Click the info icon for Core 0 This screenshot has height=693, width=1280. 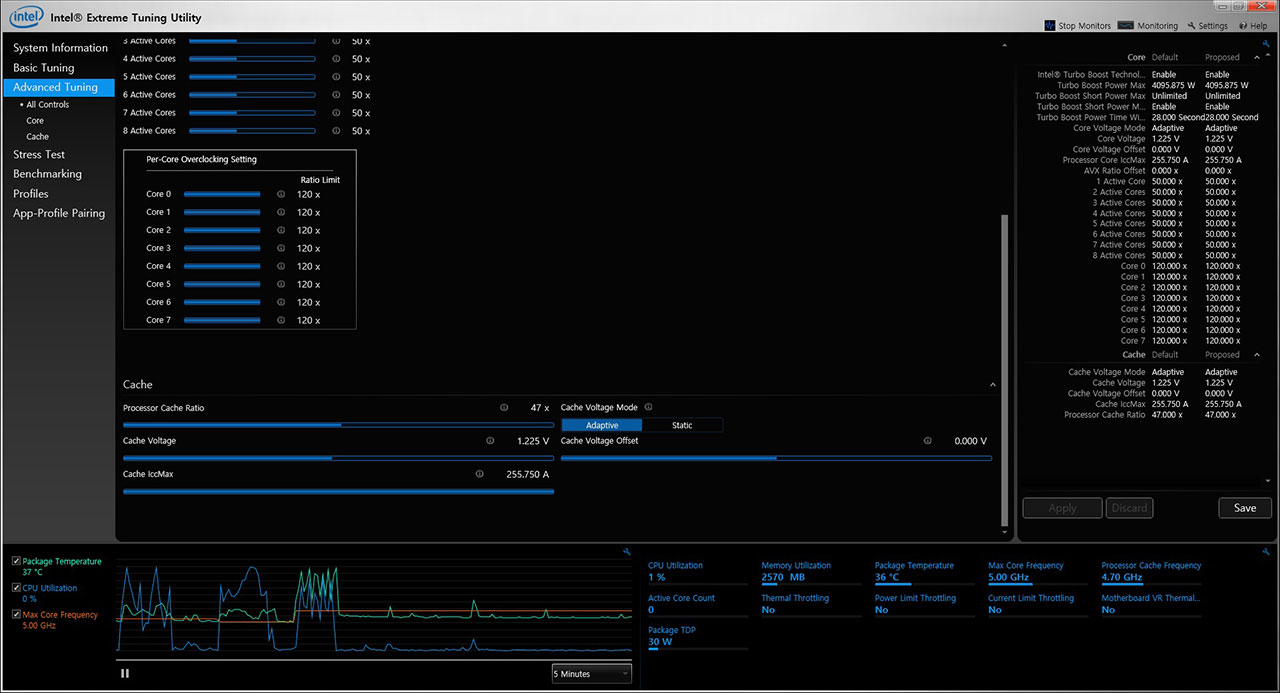[281, 195]
